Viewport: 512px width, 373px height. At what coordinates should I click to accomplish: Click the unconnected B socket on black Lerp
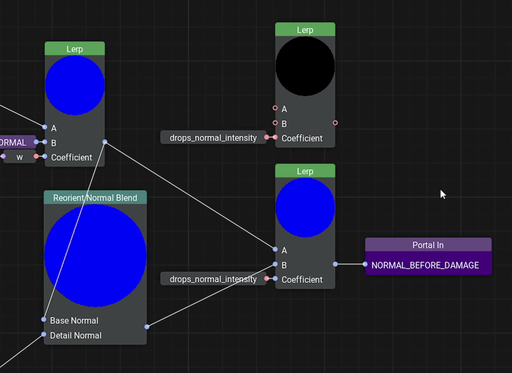pos(275,123)
